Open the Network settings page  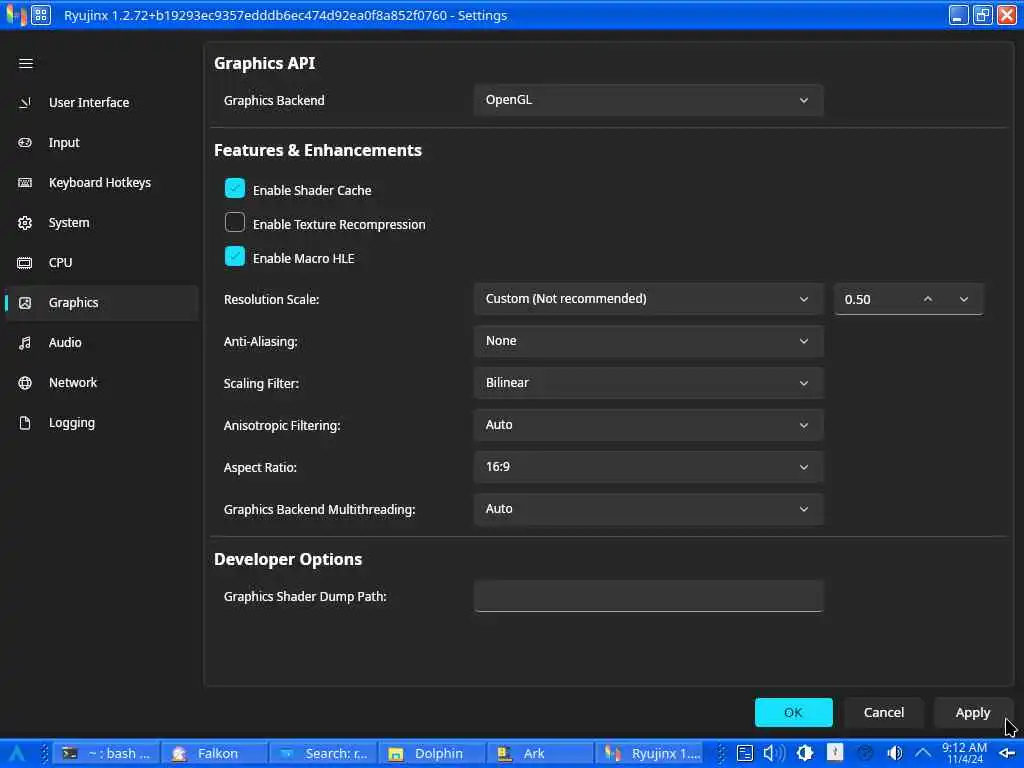101,383
